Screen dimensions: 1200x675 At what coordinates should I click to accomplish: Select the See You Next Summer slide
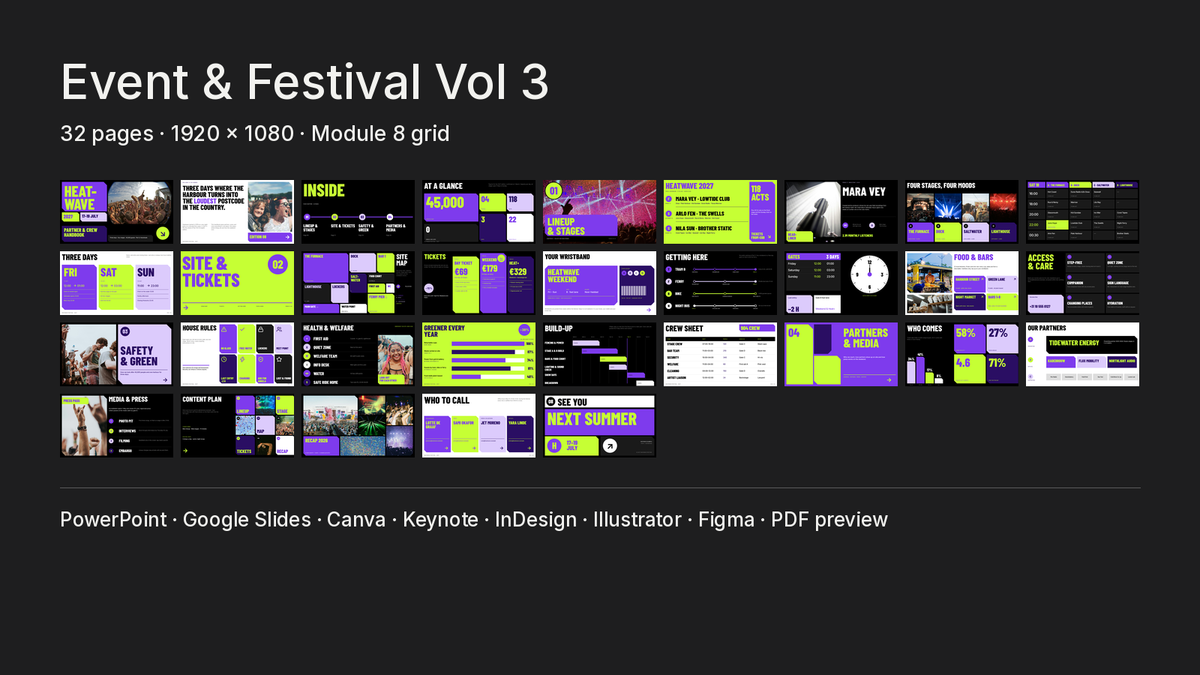pos(599,425)
